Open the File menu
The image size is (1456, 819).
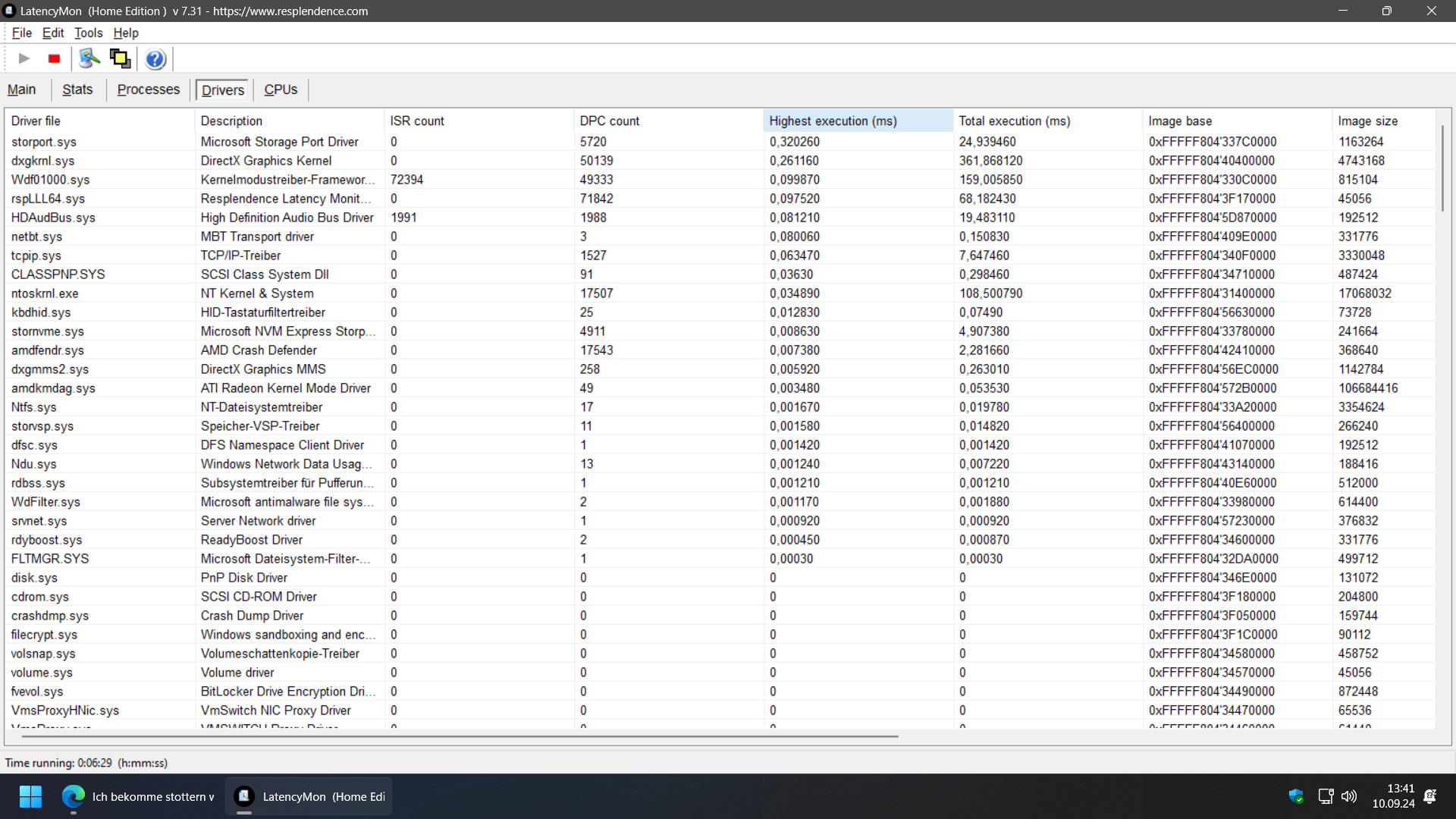(x=21, y=33)
